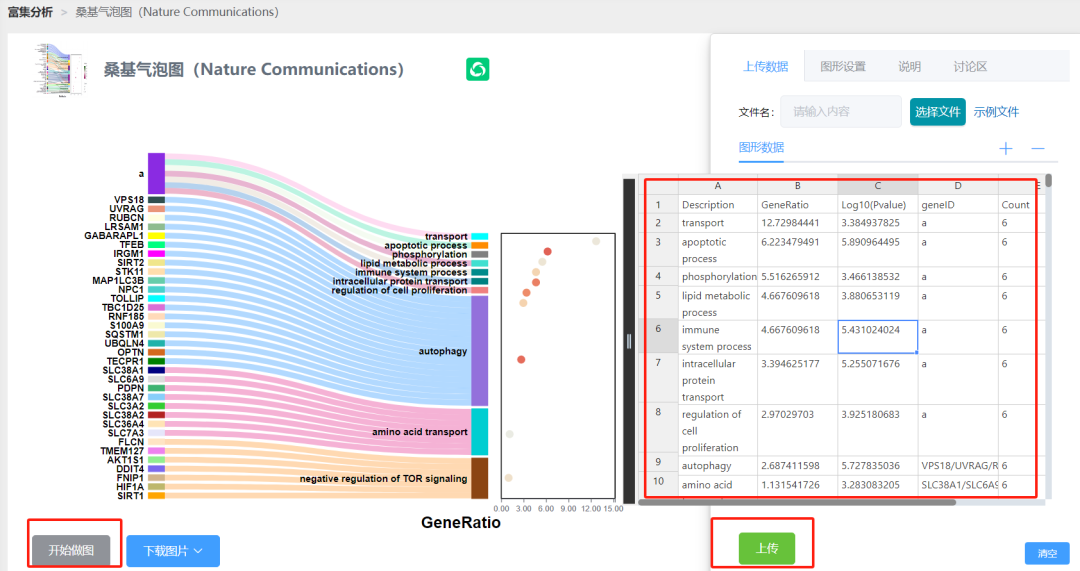The height and width of the screenshot is (571, 1080).
Task: Click the GeneRatio axis title under the plot
Action: [x=461, y=523]
